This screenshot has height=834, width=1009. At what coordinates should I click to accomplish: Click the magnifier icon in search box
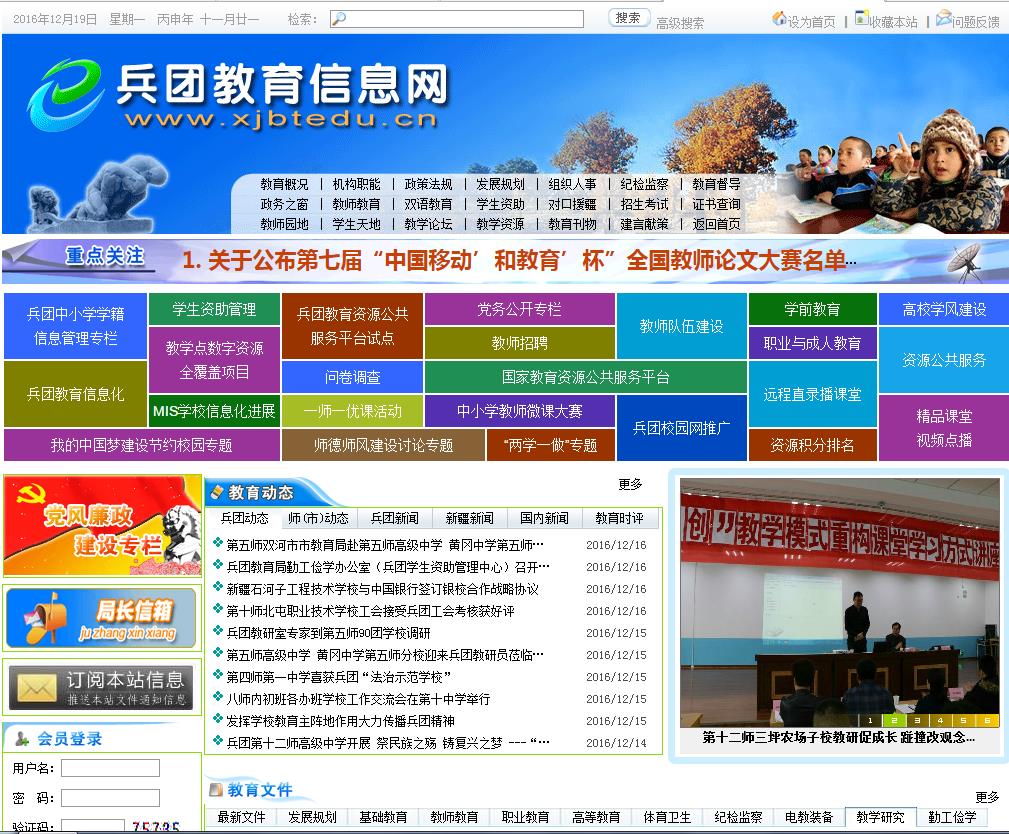(x=339, y=19)
